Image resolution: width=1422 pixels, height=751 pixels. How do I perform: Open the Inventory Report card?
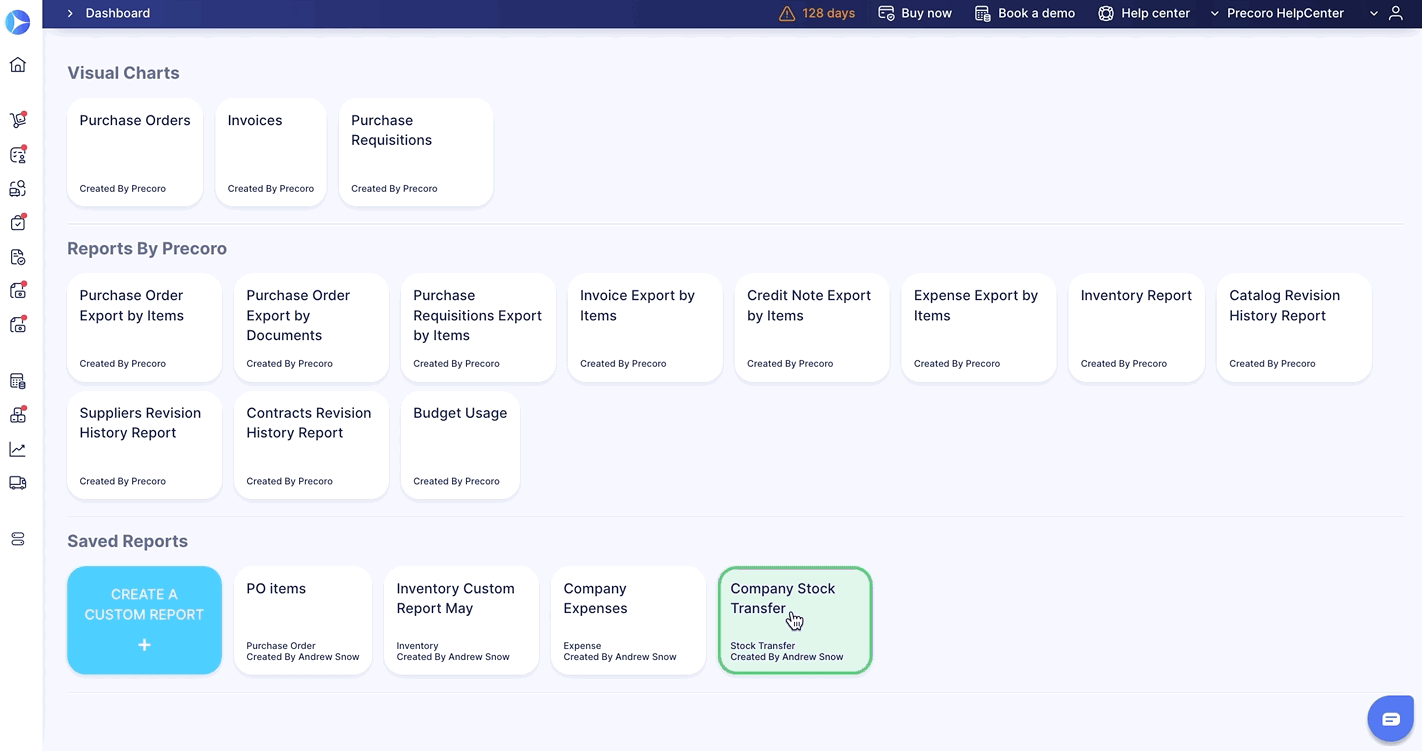(x=1136, y=327)
